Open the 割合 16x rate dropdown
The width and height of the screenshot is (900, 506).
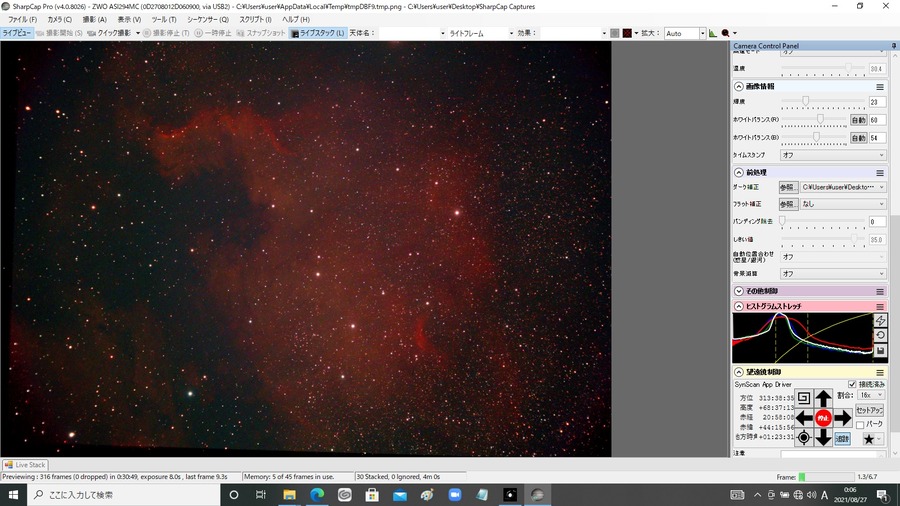click(x=871, y=395)
